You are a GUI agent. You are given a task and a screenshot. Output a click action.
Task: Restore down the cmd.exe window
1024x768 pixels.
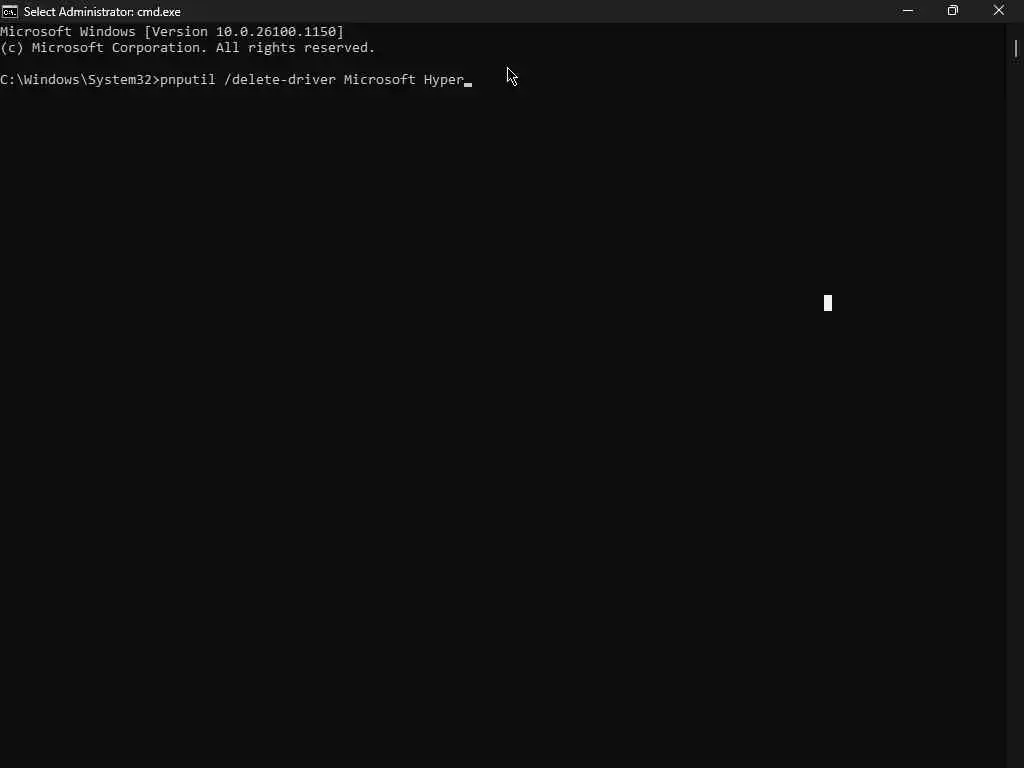pos(953,11)
